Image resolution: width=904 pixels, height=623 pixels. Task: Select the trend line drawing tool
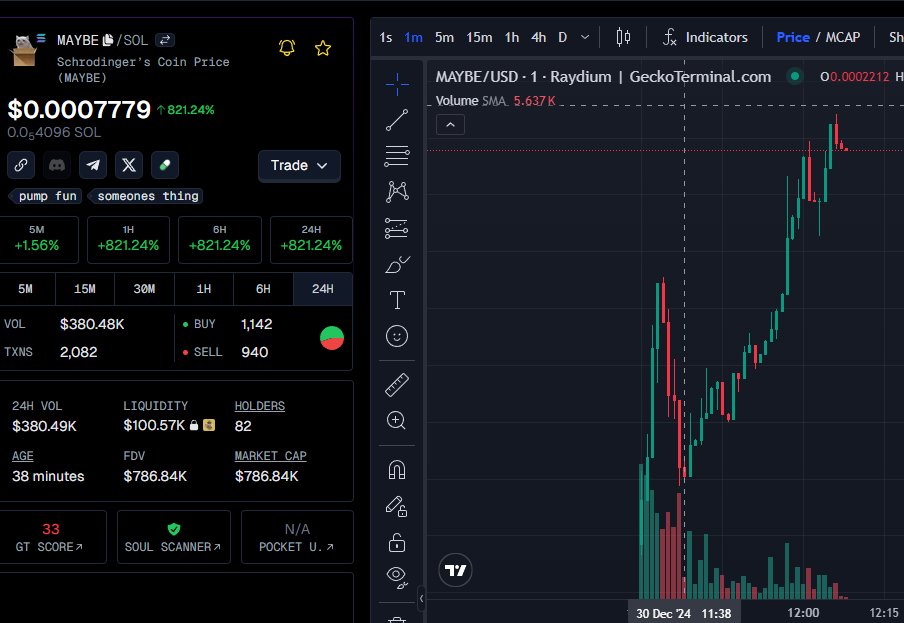click(397, 120)
